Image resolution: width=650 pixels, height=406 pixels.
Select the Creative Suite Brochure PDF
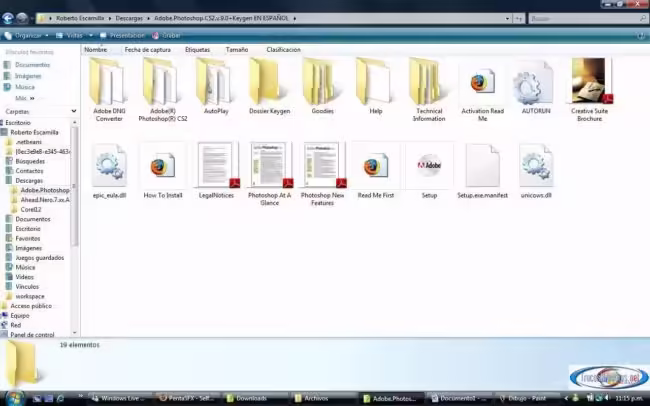589,89
